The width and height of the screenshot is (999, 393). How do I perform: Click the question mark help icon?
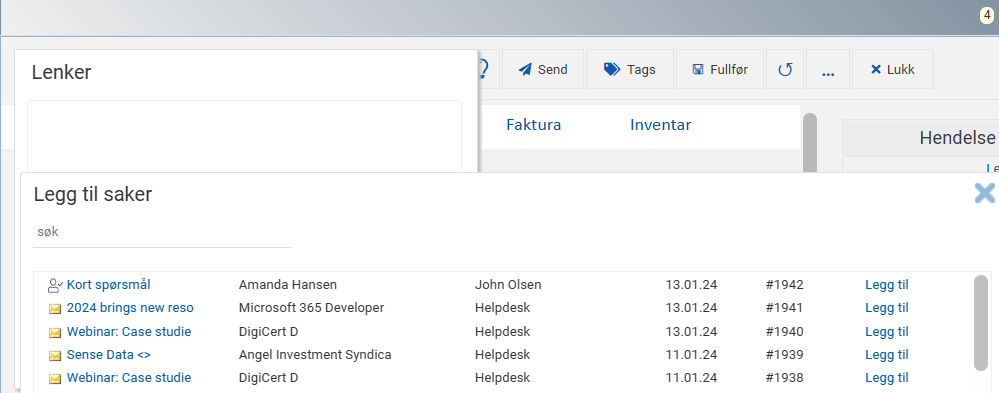pyautogui.click(x=484, y=69)
